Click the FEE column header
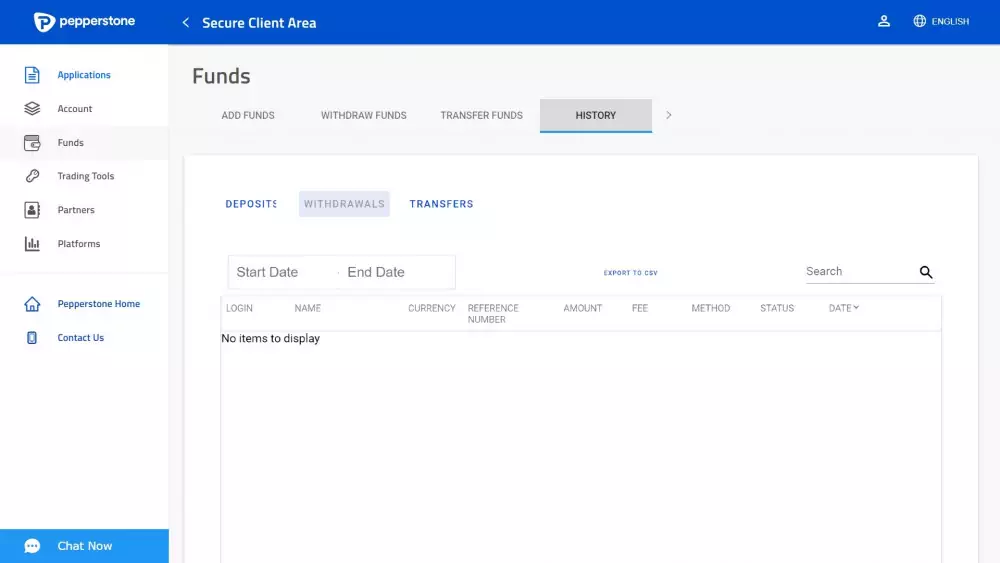Viewport: 1000px width, 563px height. (640, 308)
